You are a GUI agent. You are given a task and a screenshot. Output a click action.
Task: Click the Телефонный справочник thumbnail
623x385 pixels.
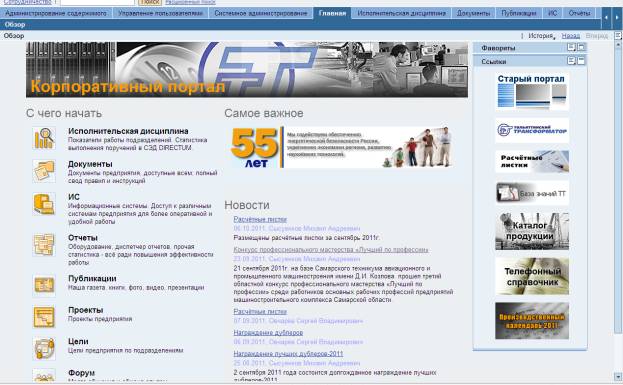(x=532, y=276)
